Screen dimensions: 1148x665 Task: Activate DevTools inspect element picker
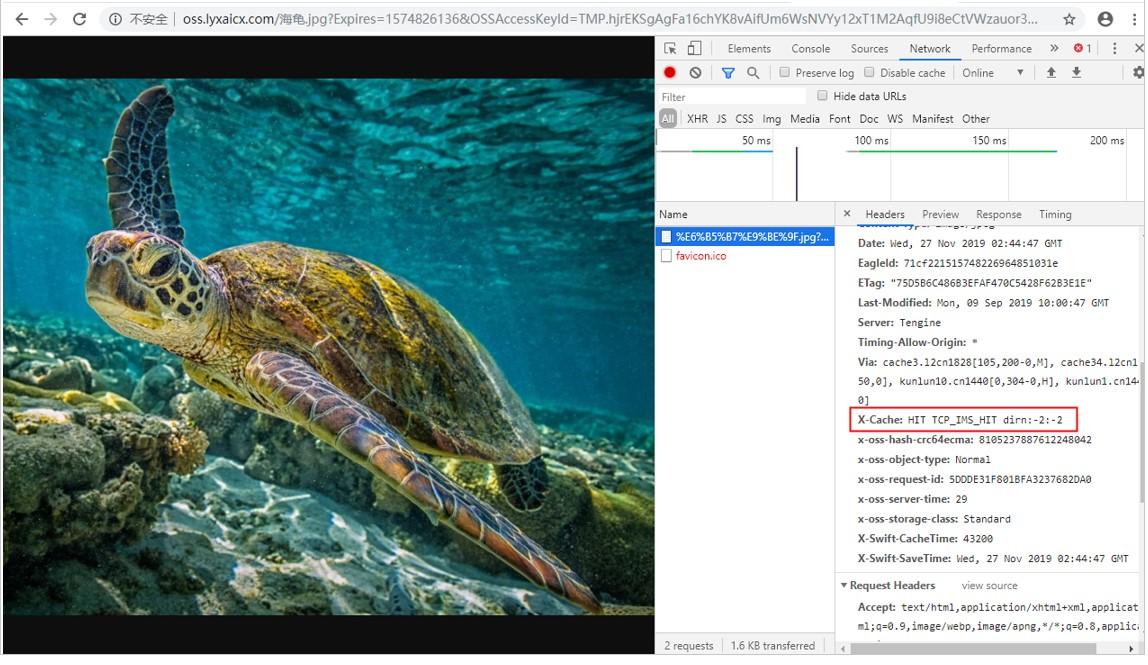(x=670, y=48)
